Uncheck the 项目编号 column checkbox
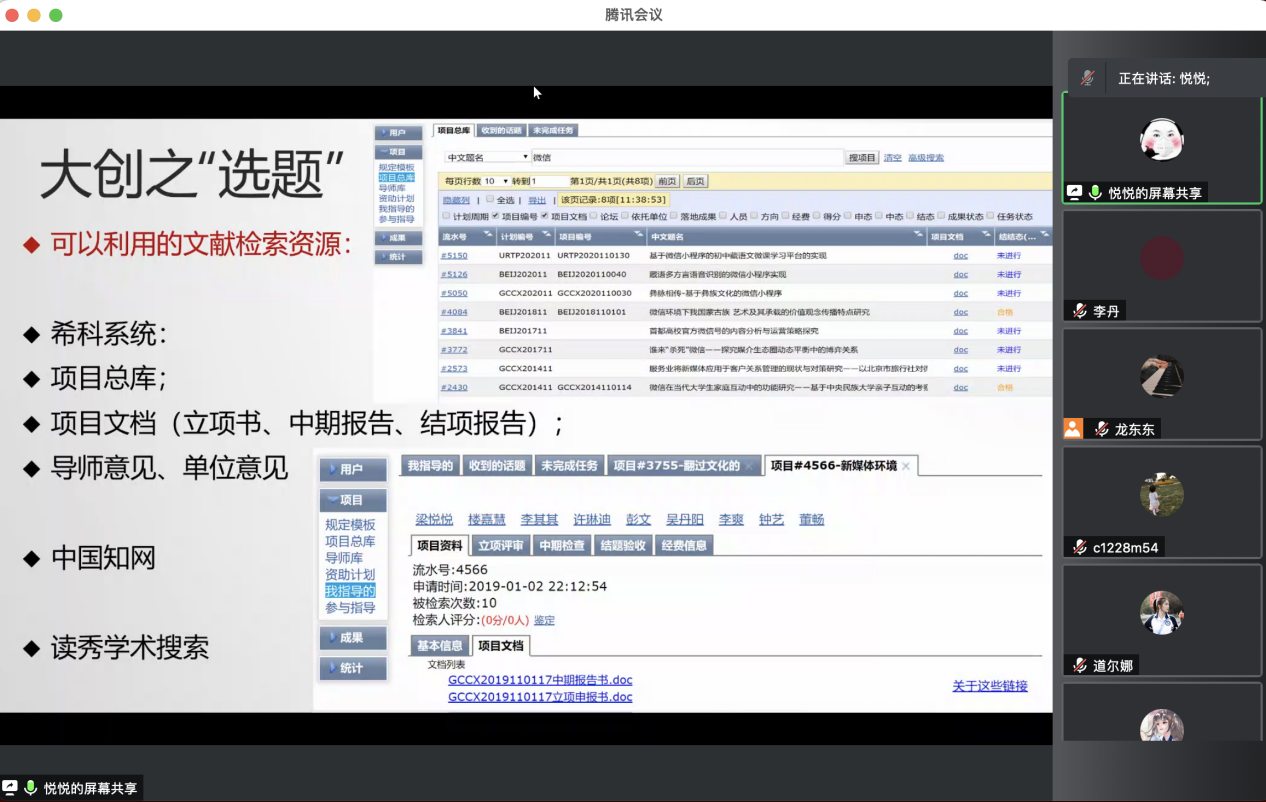The image size is (1266, 802). (x=495, y=216)
